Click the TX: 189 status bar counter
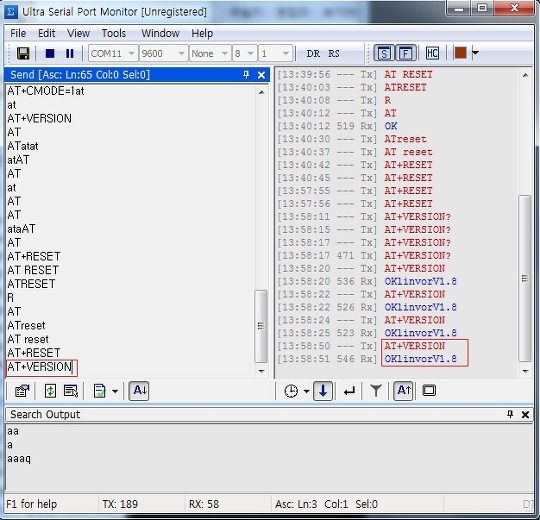The image size is (540, 520). click(120, 504)
